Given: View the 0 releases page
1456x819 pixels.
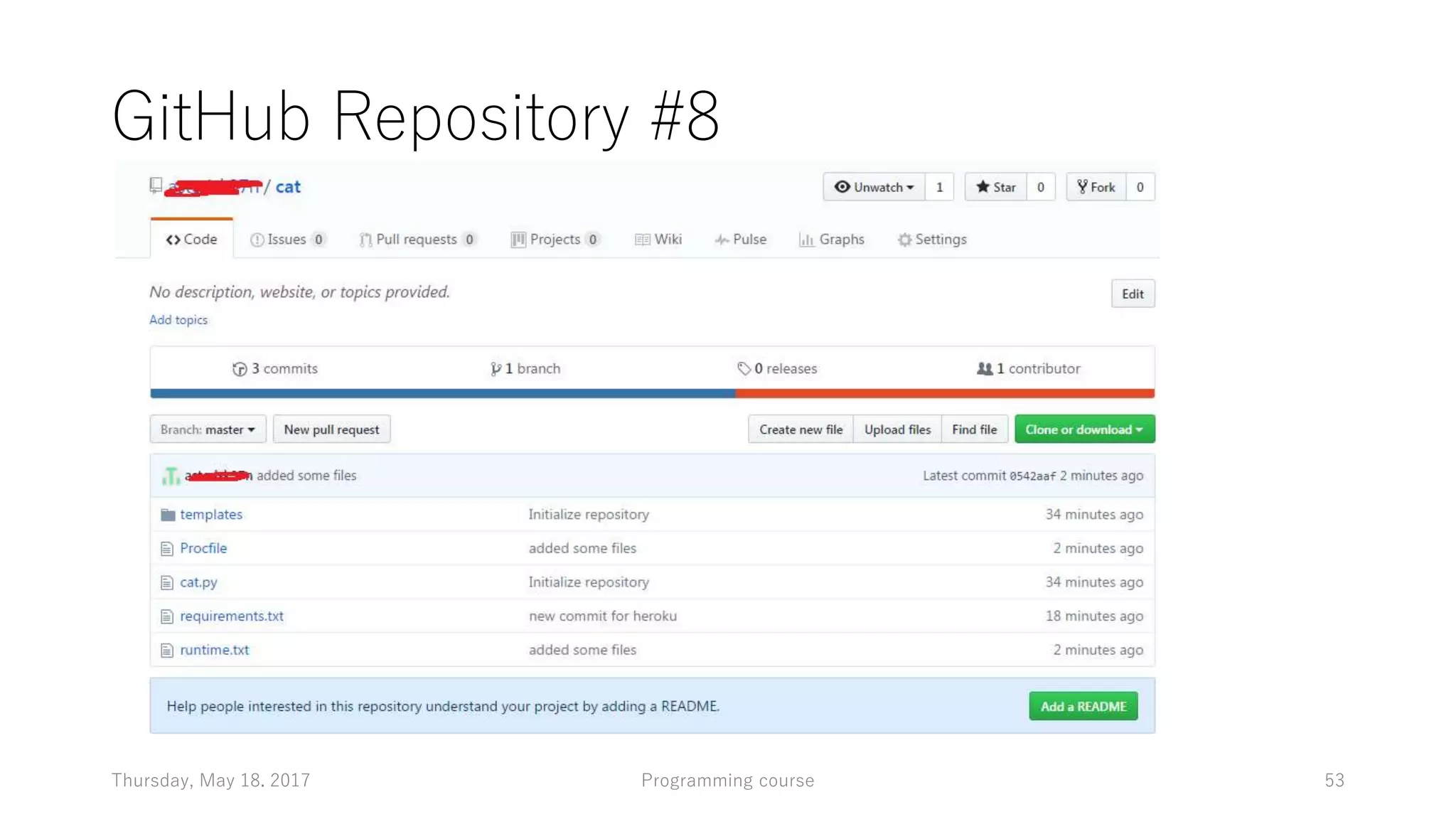Looking at the screenshot, I should tap(777, 368).
